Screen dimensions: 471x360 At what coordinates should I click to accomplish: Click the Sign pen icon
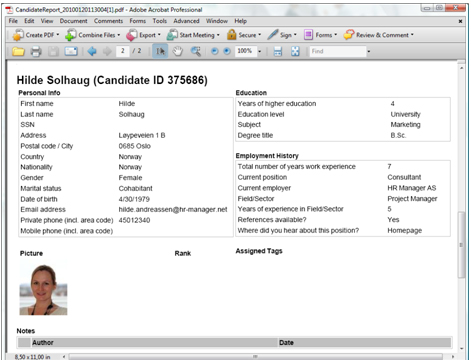click(273, 35)
